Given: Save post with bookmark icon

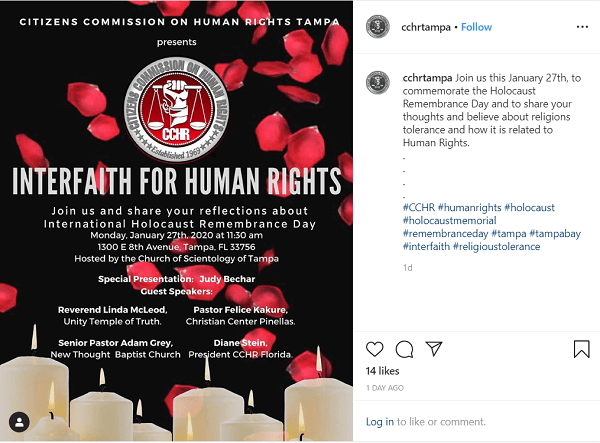Looking at the screenshot, I should click(581, 349).
